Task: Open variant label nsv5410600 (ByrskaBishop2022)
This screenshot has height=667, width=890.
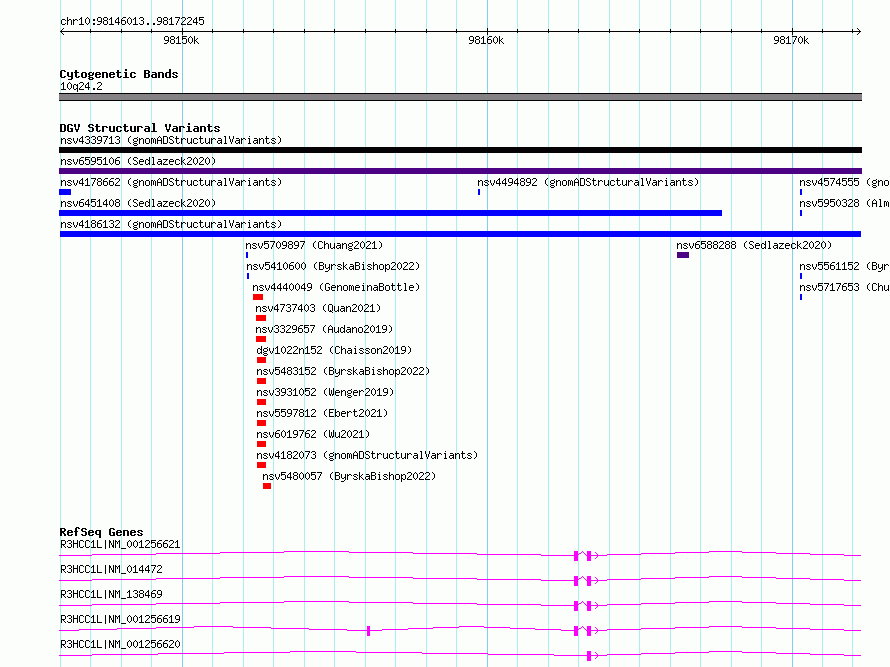Action: click(333, 266)
